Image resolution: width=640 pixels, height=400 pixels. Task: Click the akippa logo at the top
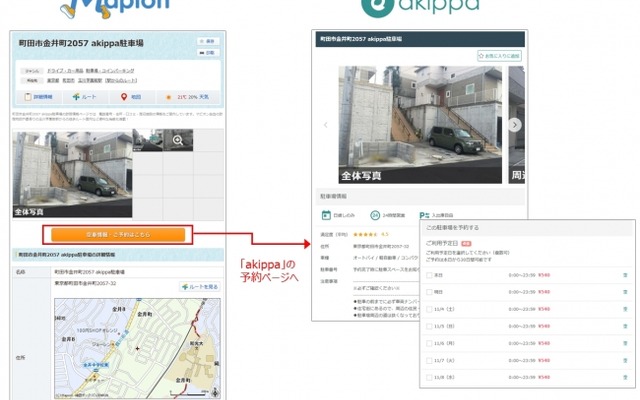pyautogui.click(x=420, y=7)
